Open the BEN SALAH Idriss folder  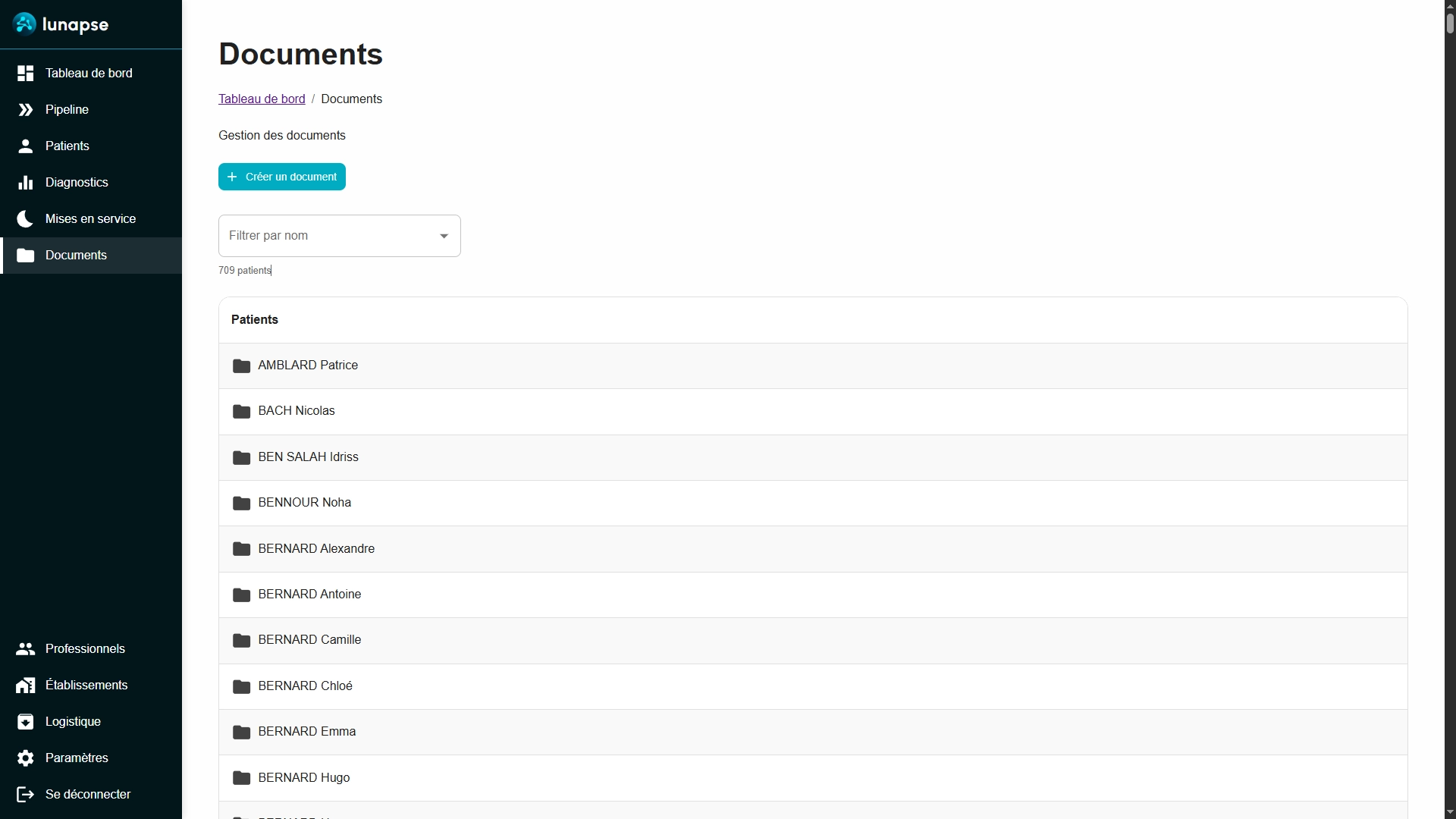(x=308, y=457)
